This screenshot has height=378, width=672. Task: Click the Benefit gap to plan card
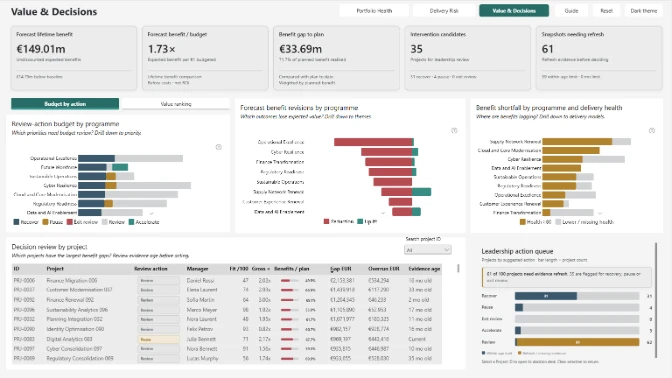336,58
